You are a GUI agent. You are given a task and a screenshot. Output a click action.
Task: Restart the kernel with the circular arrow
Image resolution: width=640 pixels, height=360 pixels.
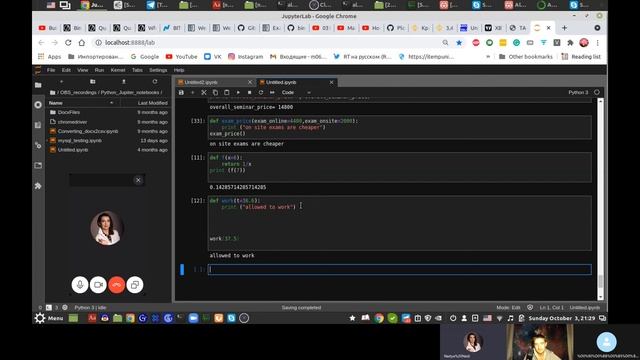coord(261,93)
